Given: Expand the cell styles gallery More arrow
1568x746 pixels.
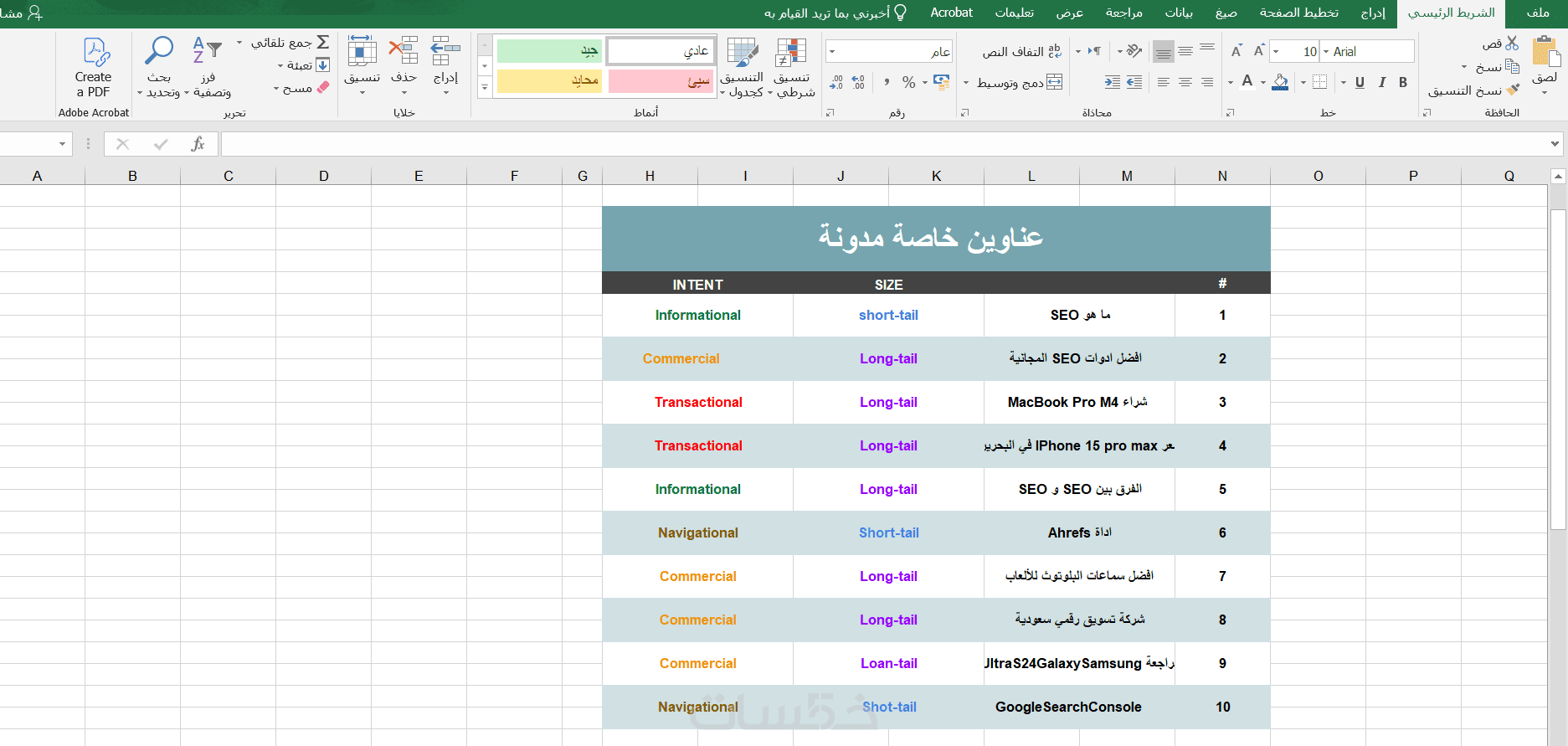Looking at the screenshot, I should click(x=485, y=87).
